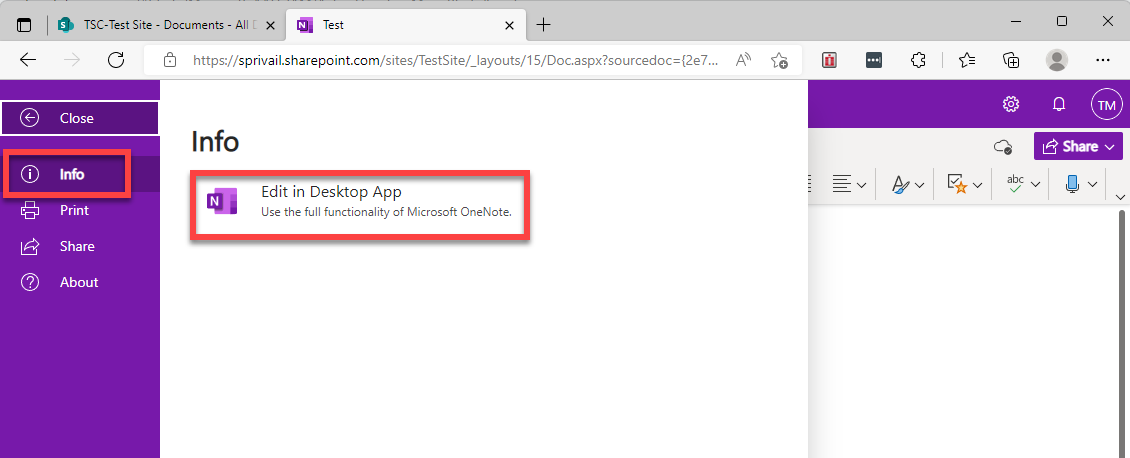Open a new browser tab
The height and width of the screenshot is (458, 1130).
tap(544, 25)
